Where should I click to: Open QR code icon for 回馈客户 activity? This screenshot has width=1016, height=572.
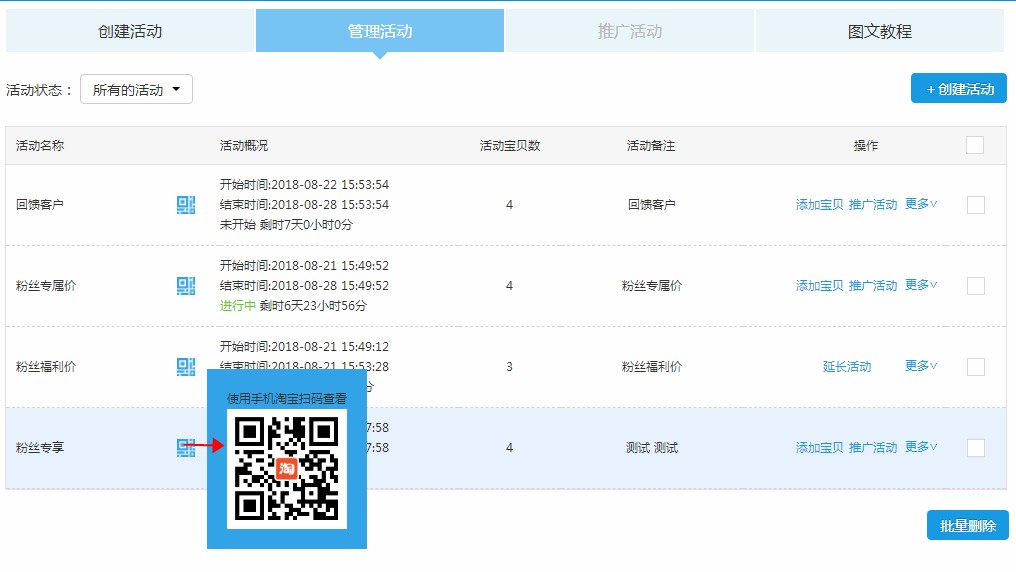[x=186, y=205]
